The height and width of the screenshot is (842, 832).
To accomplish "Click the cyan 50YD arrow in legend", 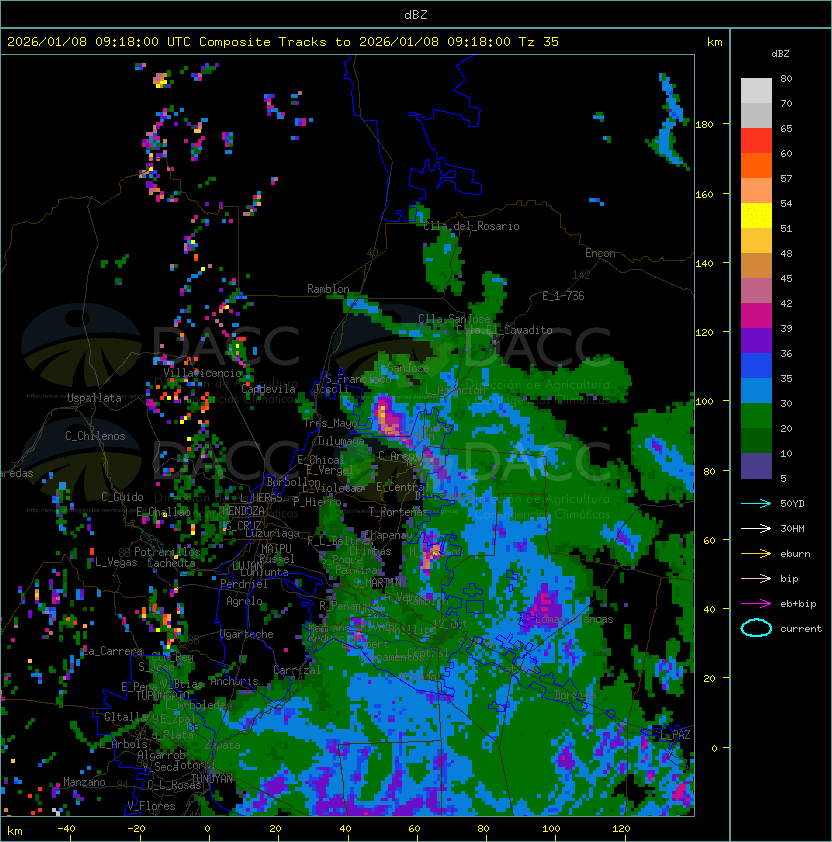I will point(756,503).
